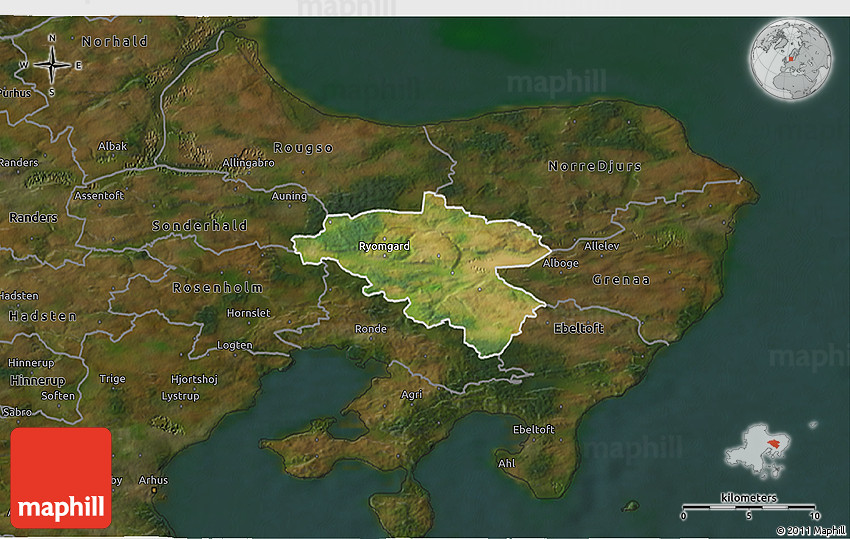Screen dimensions: 850x539
Task: Click the Sonderhald region label
Action: [x=199, y=226]
